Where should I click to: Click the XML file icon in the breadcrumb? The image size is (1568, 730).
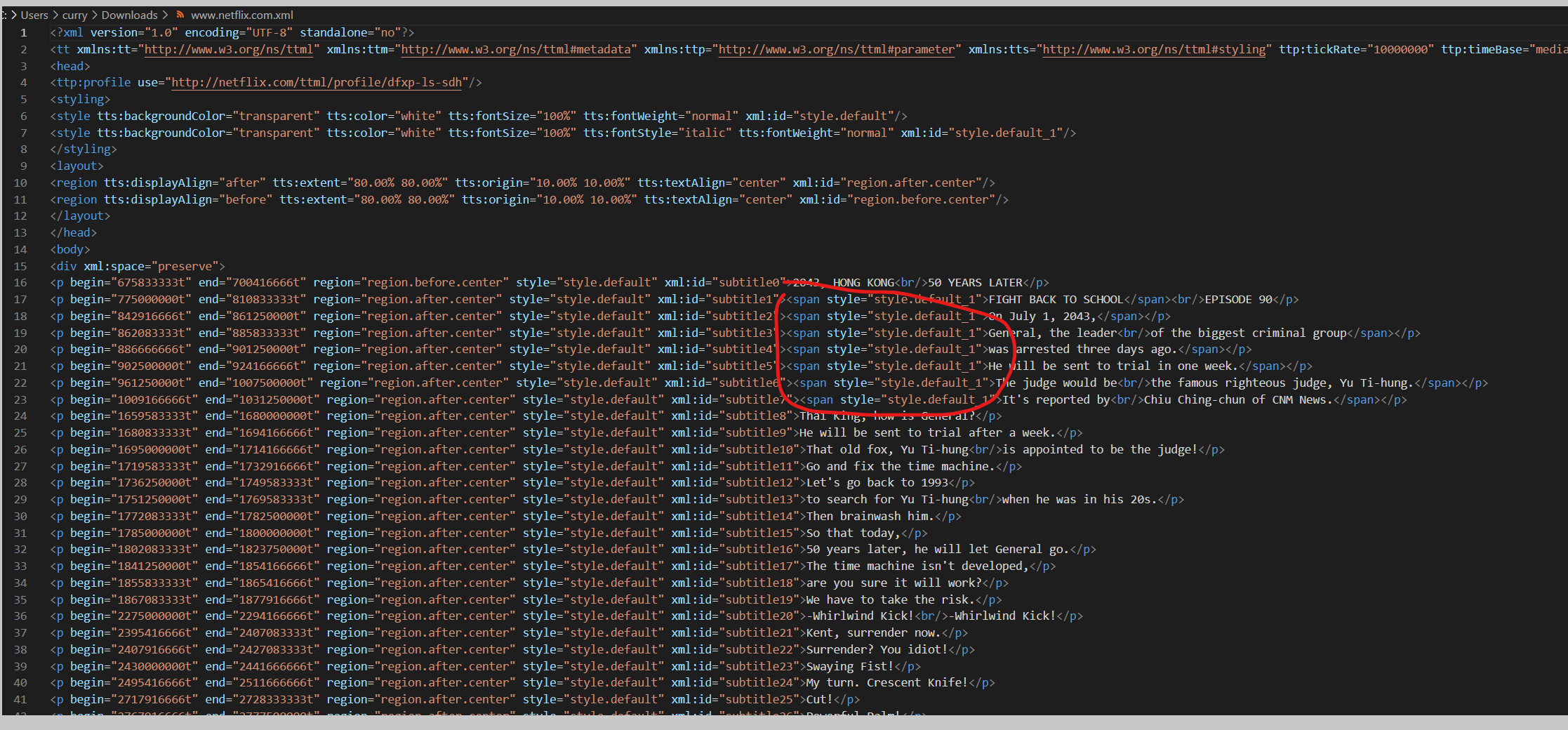(x=180, y=14)
